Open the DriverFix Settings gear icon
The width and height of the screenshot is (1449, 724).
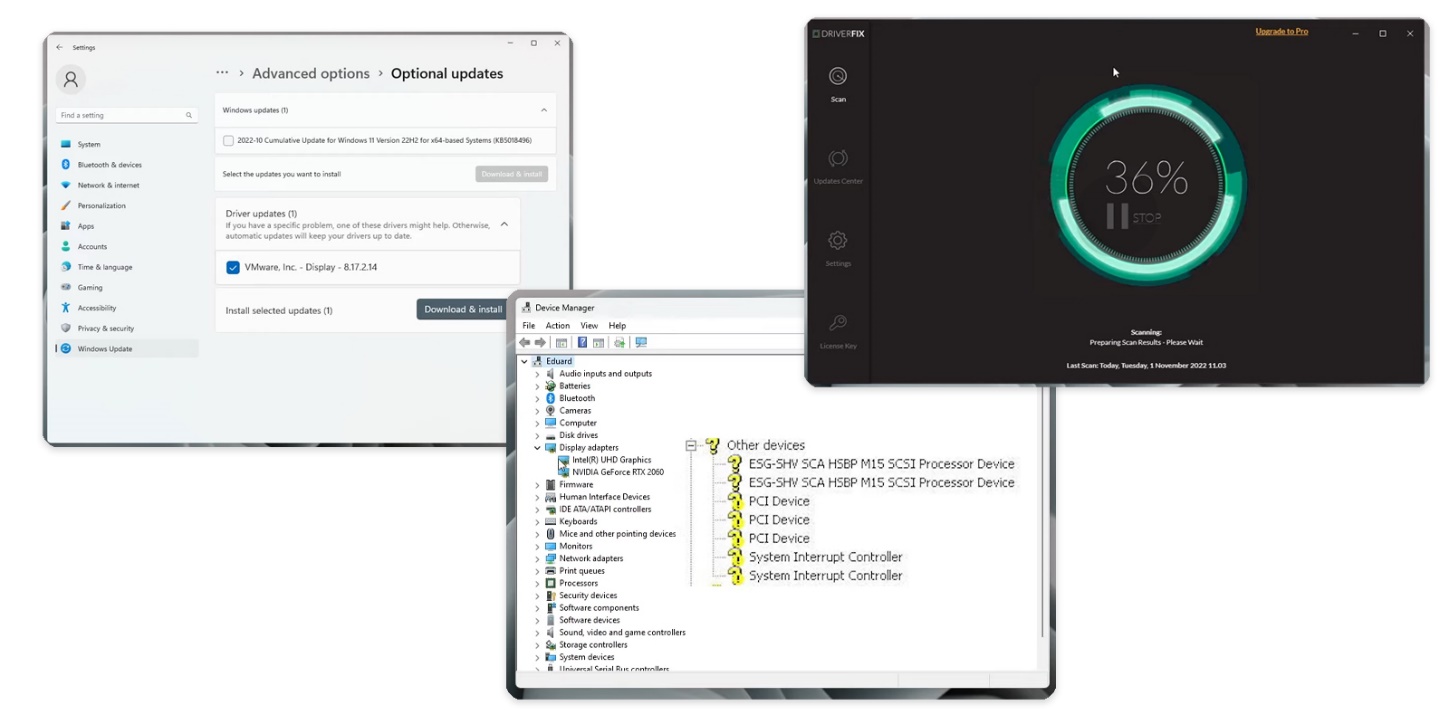(838, 241)
